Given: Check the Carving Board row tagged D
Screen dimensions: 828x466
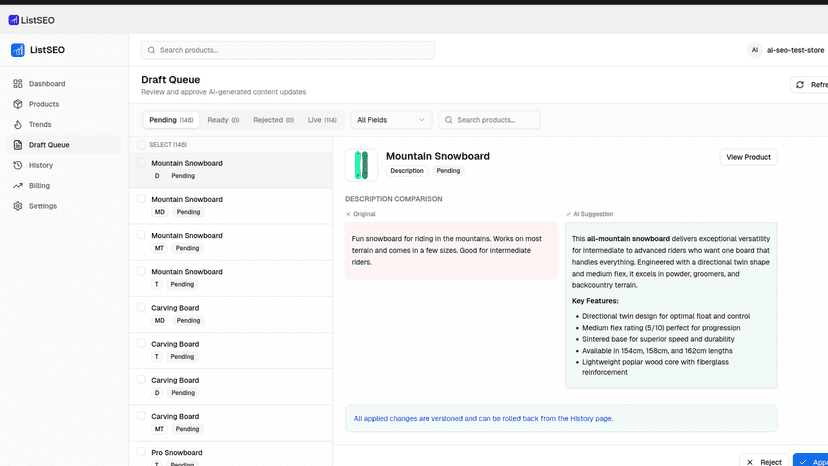Looking at the screenshot, I should click(x=141, y=379).
